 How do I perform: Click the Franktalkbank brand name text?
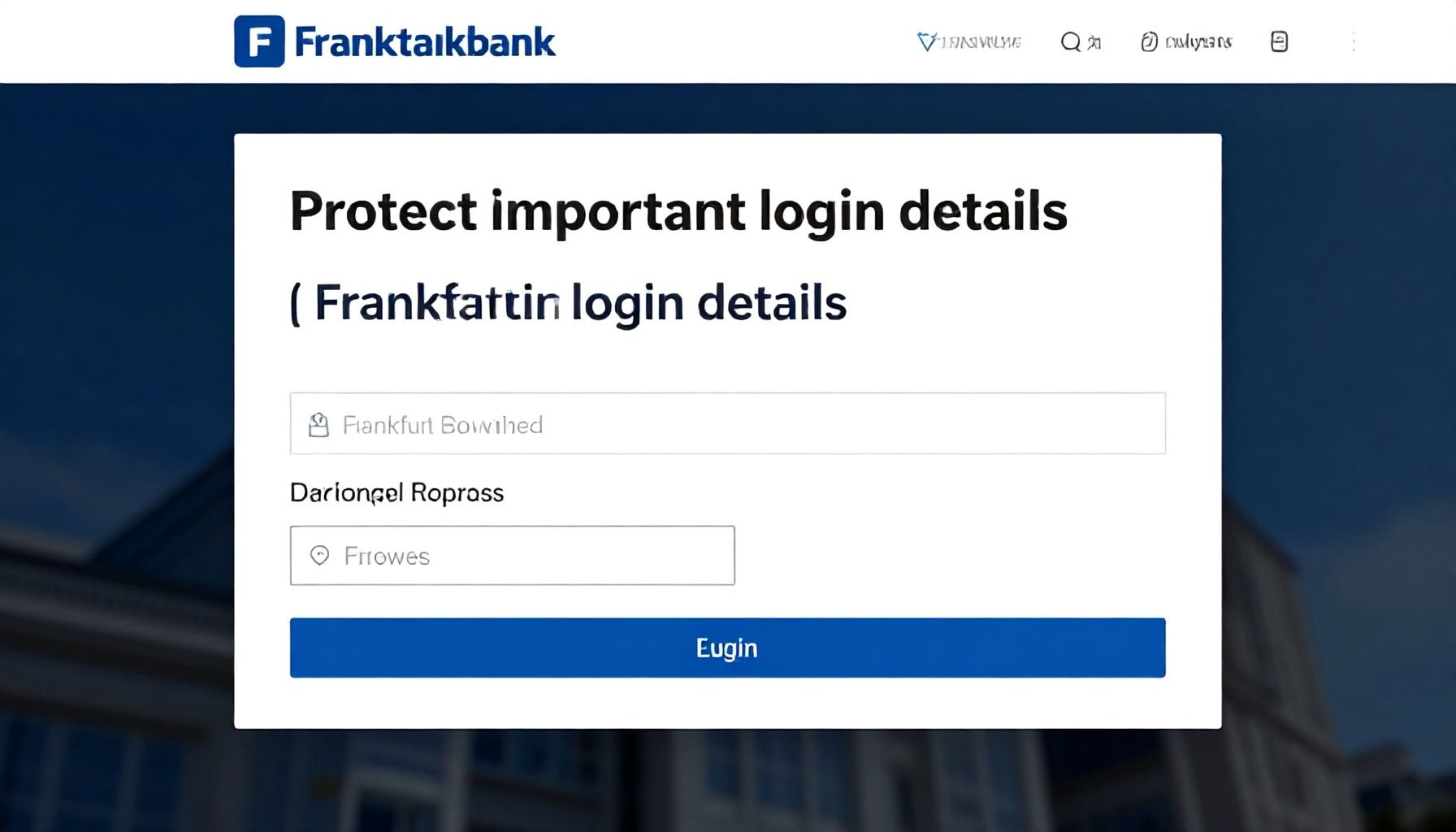pos(426,41)
